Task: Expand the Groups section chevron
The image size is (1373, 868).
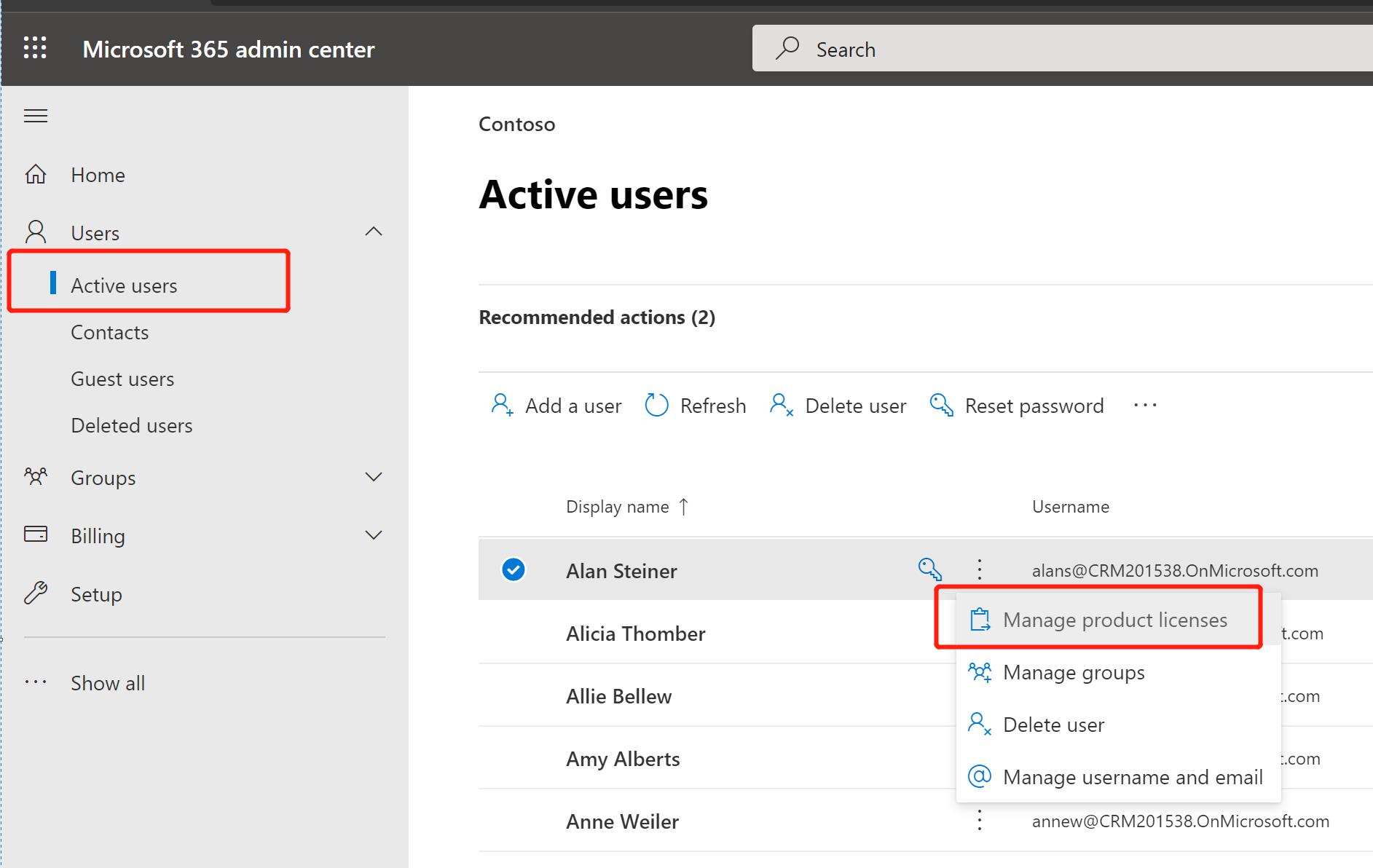Action: click(374, 477)
